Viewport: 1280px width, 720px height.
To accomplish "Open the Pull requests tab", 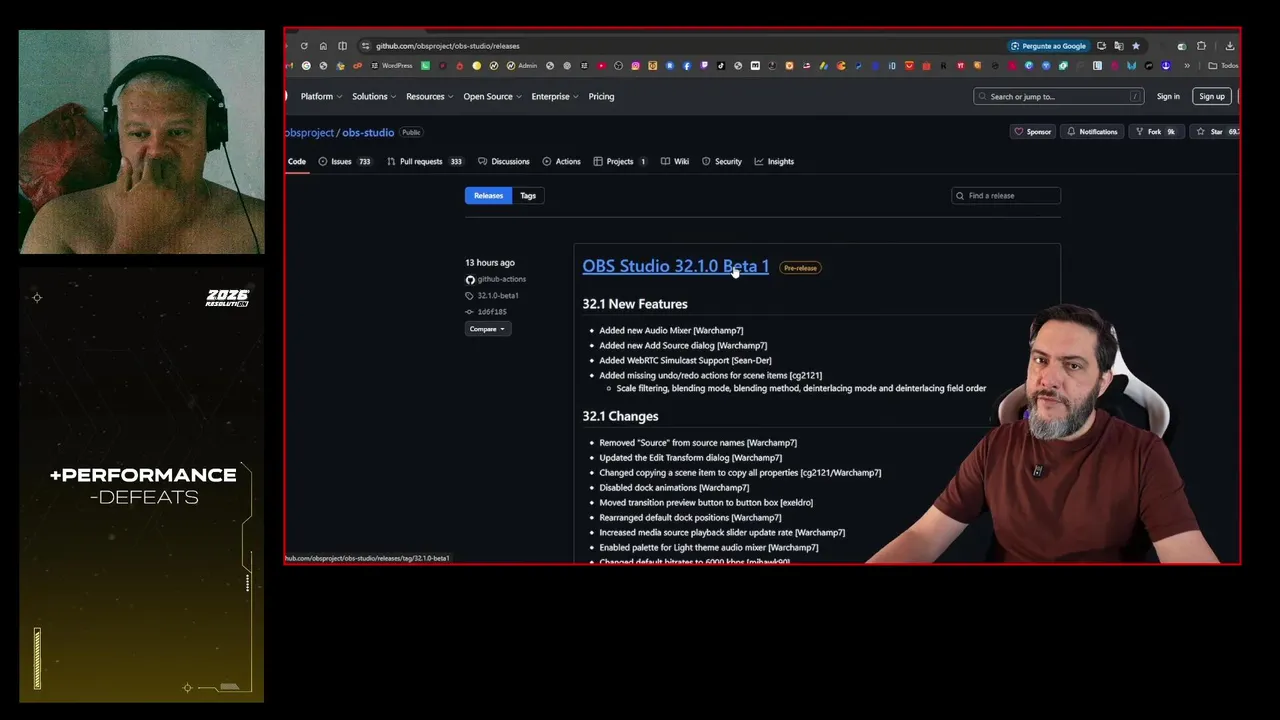I will click(x=424, y=162).
